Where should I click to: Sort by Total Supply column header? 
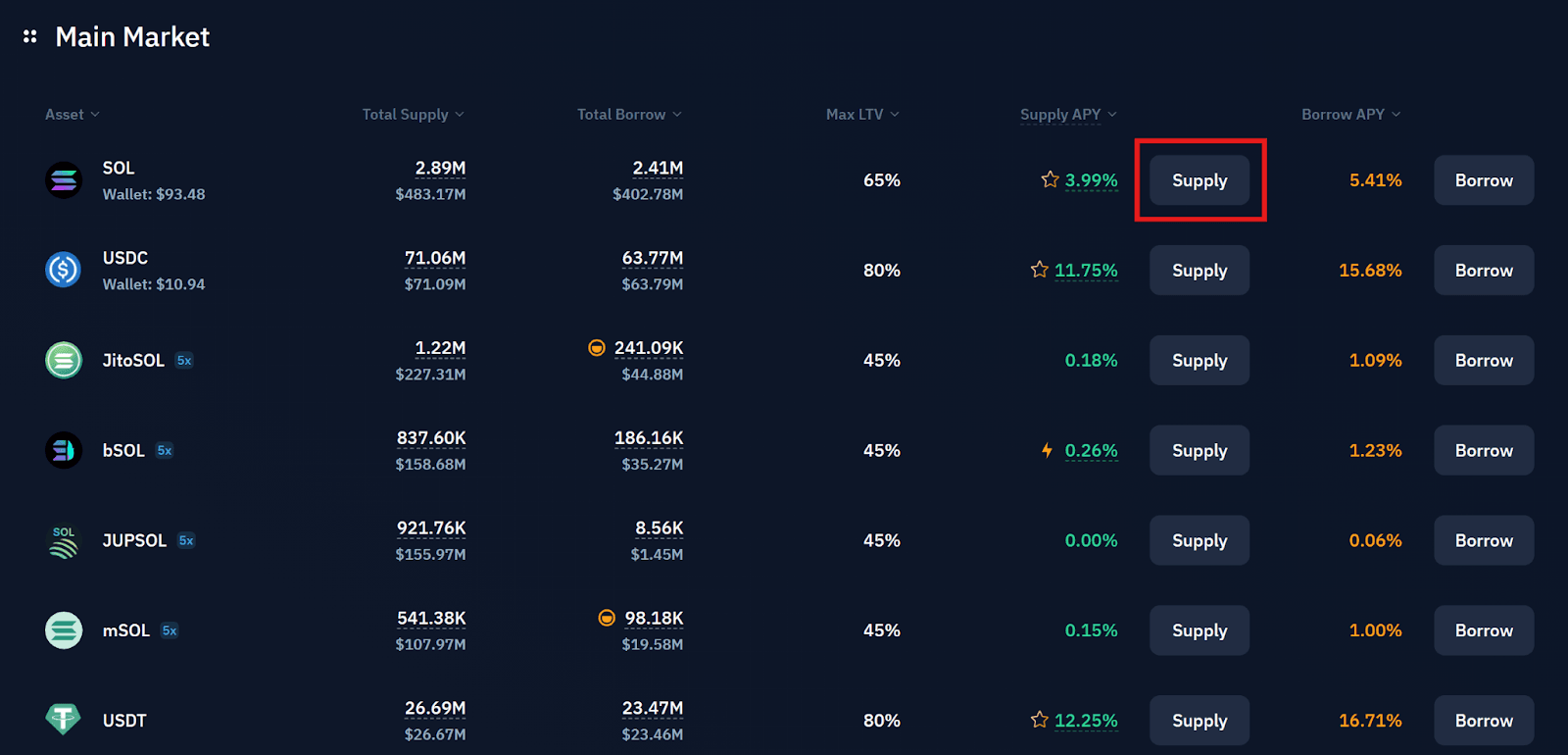coord(414,115)
